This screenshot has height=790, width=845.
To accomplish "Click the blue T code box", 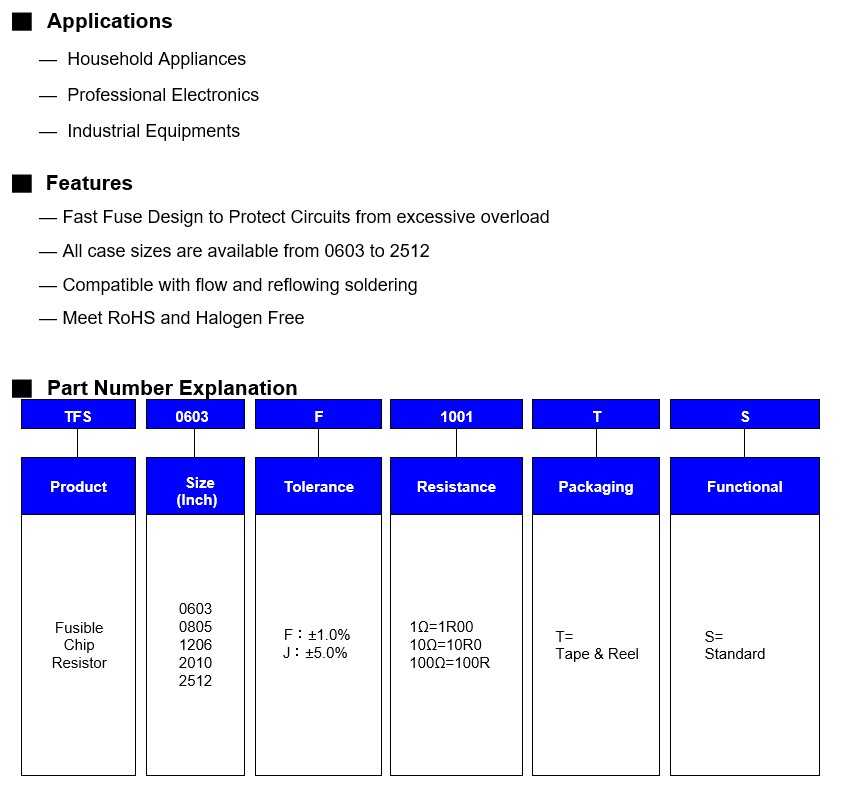I will (x=596, y=415).
